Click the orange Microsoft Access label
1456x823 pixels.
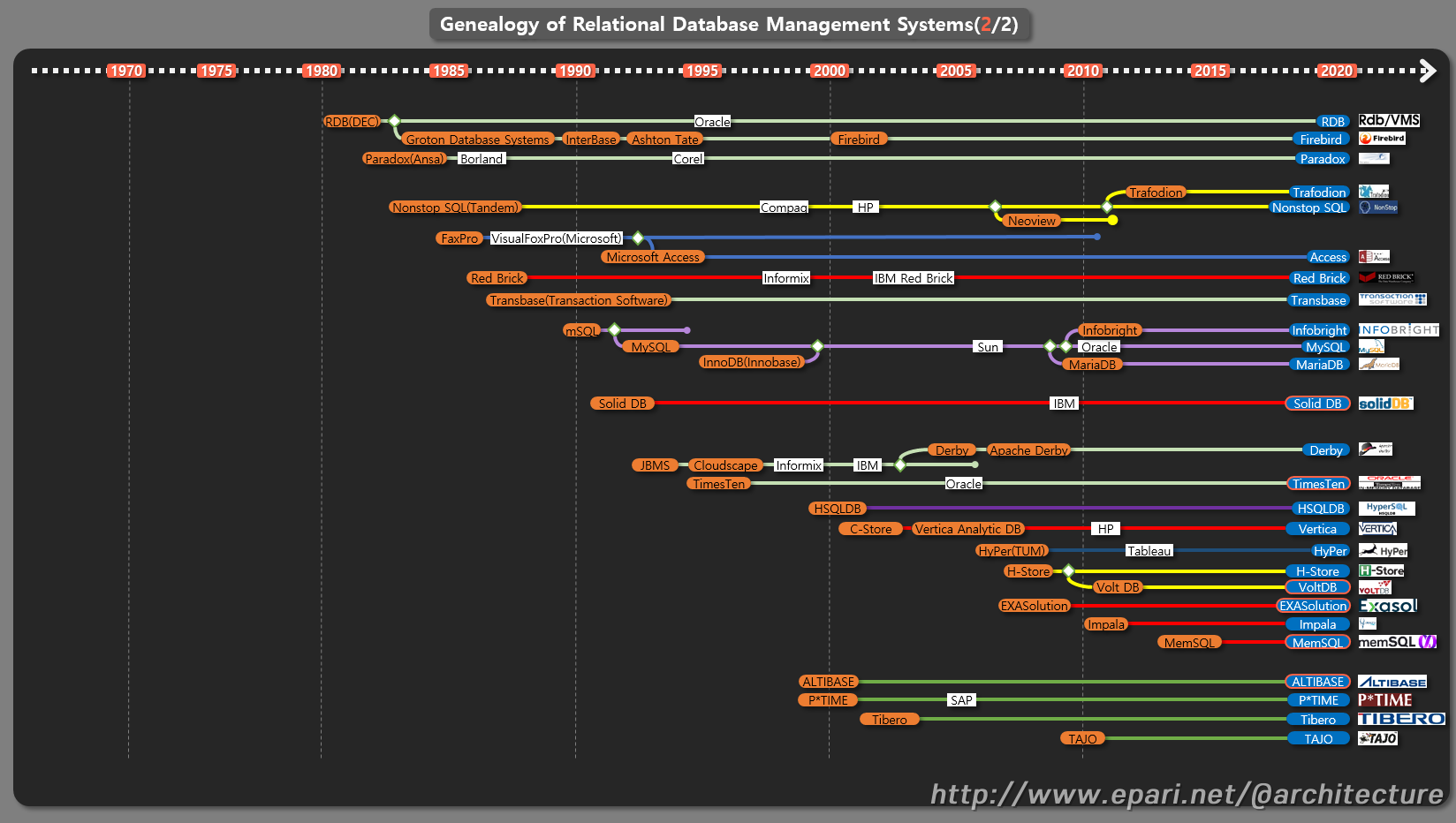tap(653, 257)
